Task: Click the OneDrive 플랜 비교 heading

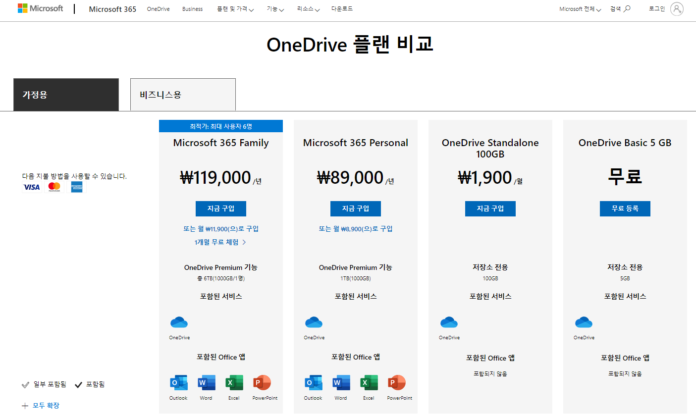Action: click(350, 44)
